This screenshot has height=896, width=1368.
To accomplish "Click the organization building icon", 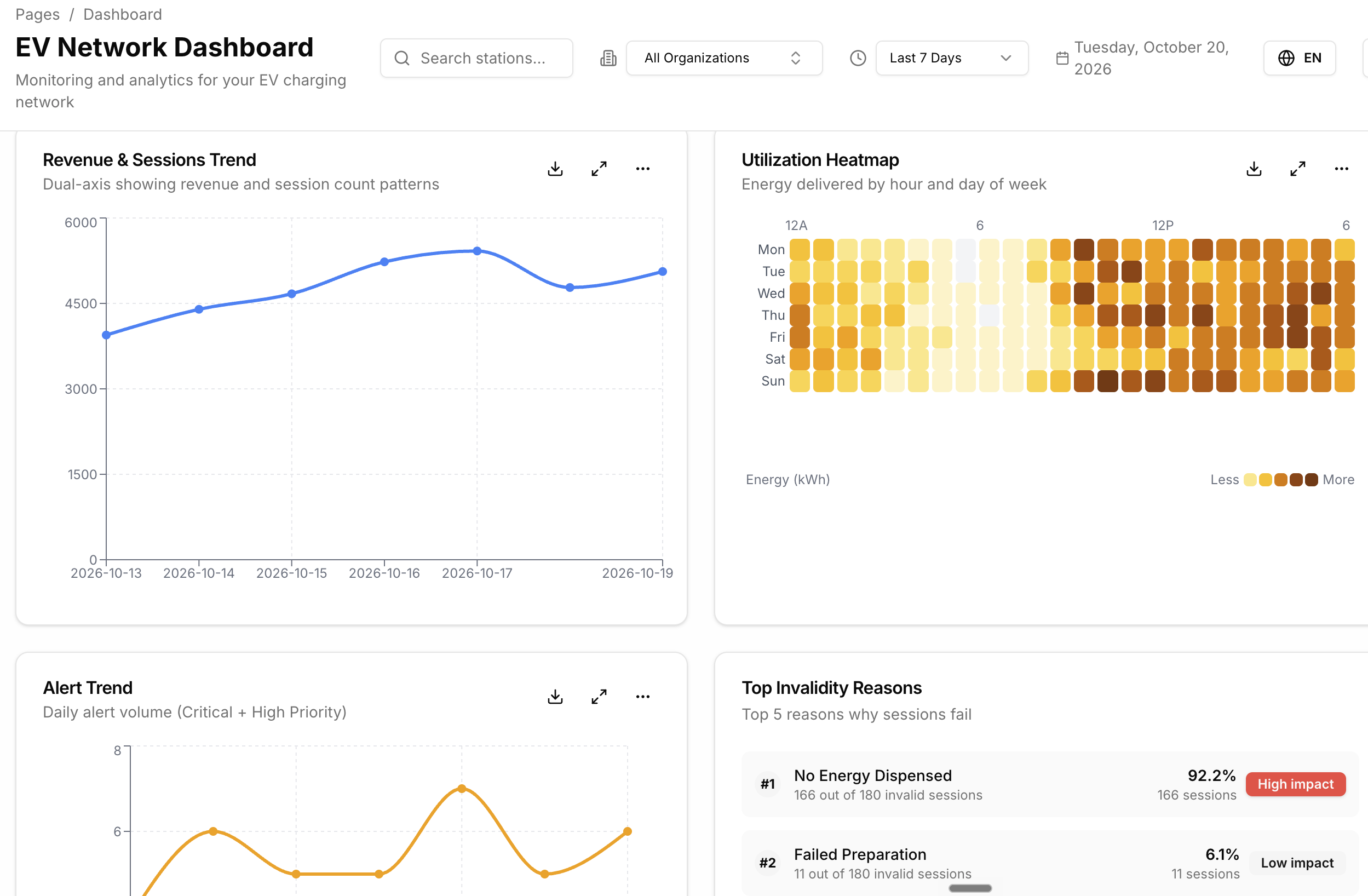I will [608, 58].
